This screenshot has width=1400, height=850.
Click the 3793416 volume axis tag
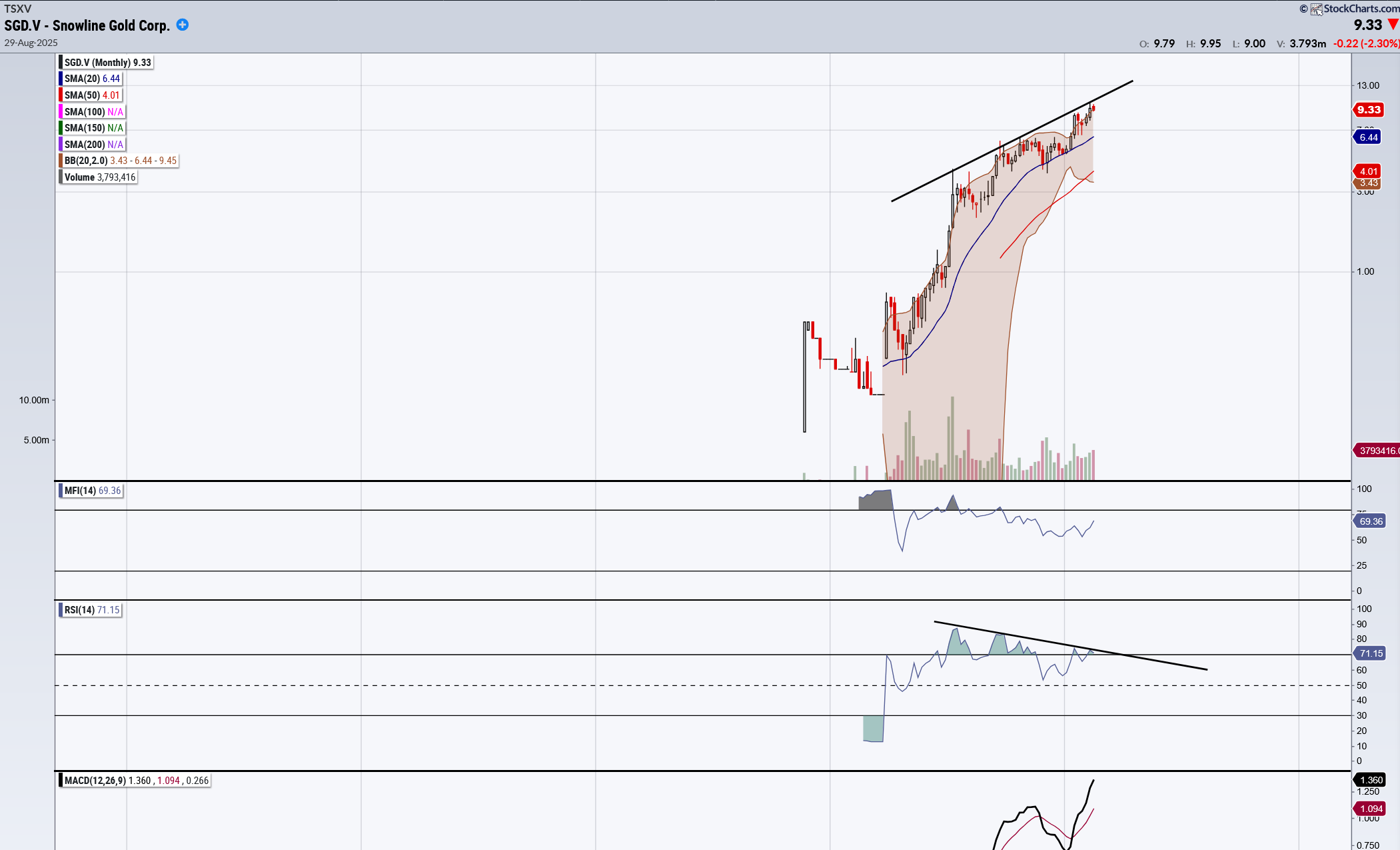(x=1377, y=451)
